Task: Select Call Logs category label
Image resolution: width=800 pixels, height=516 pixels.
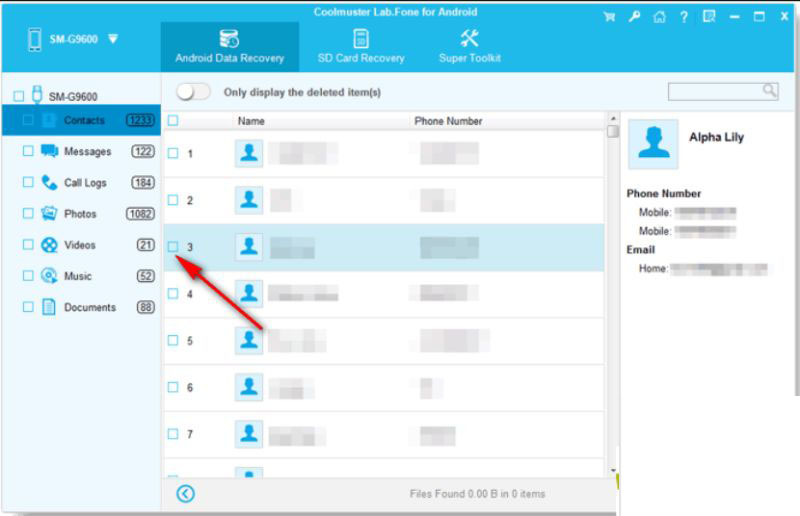Action: coord(85,183)
